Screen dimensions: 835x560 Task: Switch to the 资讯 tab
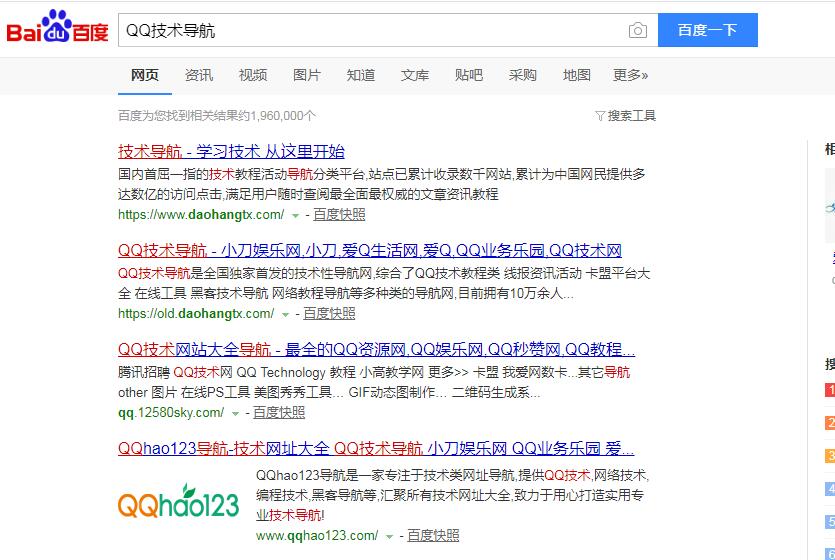(x=199, y=75)
